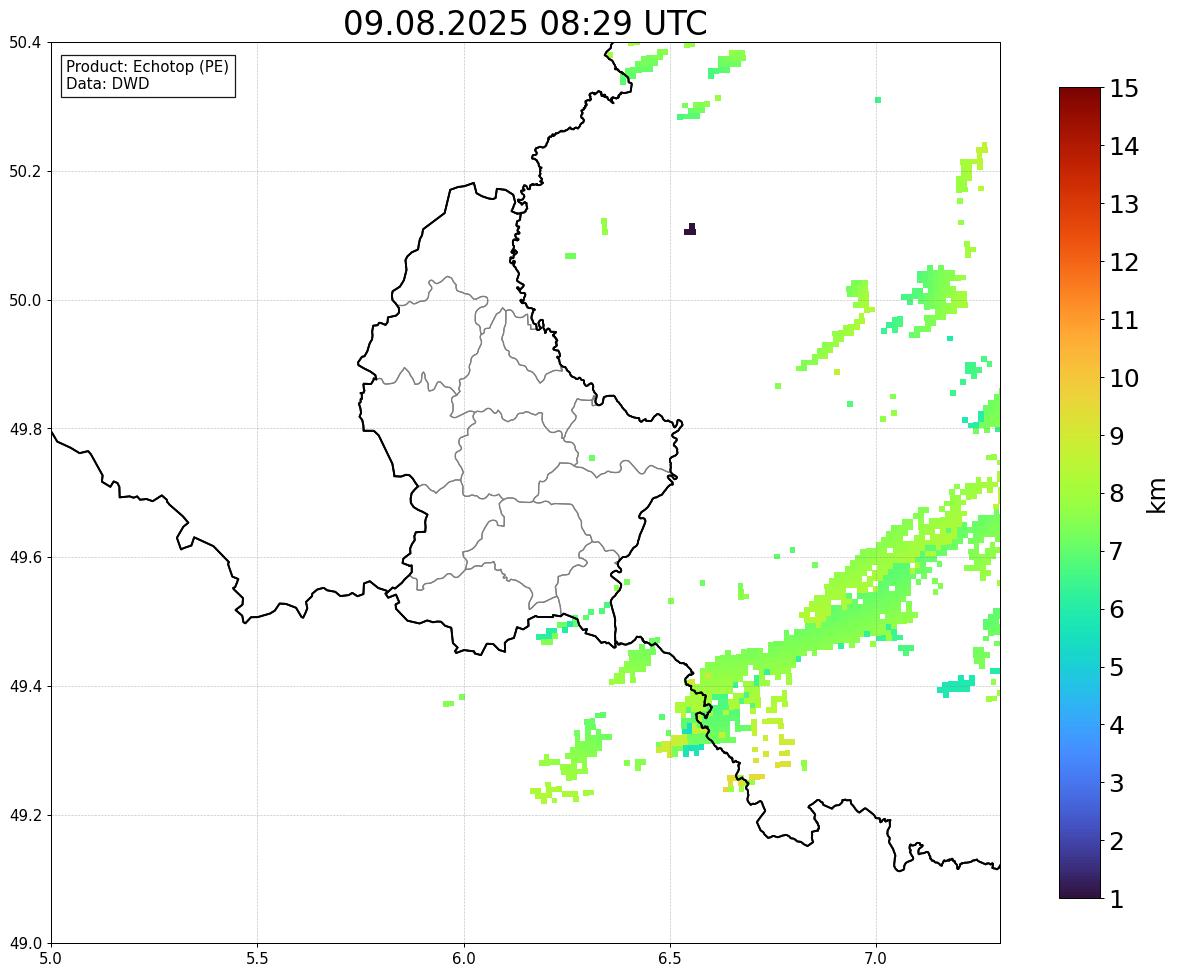Click latitude axis label 49.6
Screen dimensions: 1178x976
pyautogui.click(x=25, y=557)
